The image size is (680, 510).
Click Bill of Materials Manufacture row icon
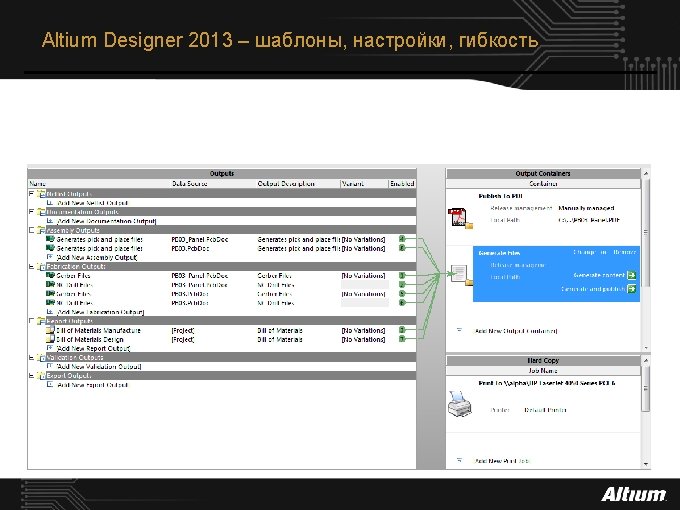point(50,330)
